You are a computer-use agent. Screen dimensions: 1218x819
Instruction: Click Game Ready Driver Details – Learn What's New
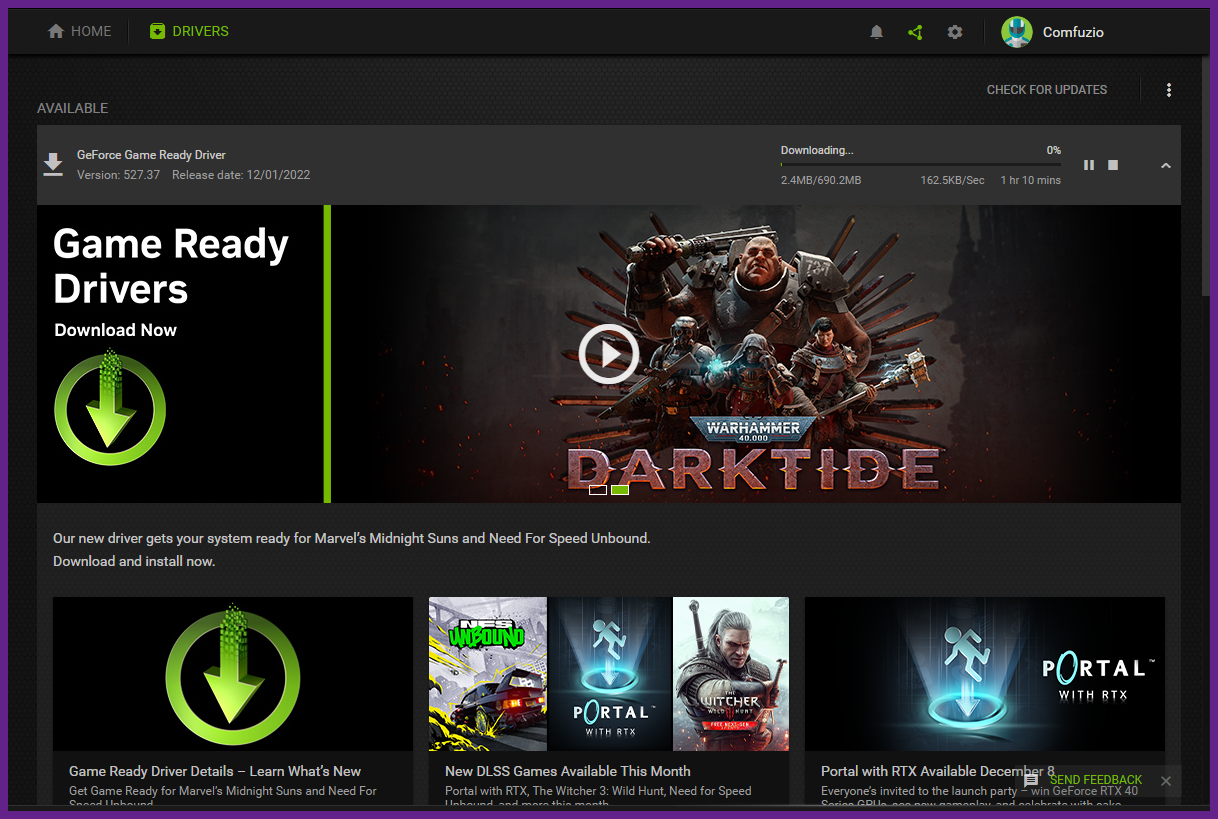tap(215, 771)
